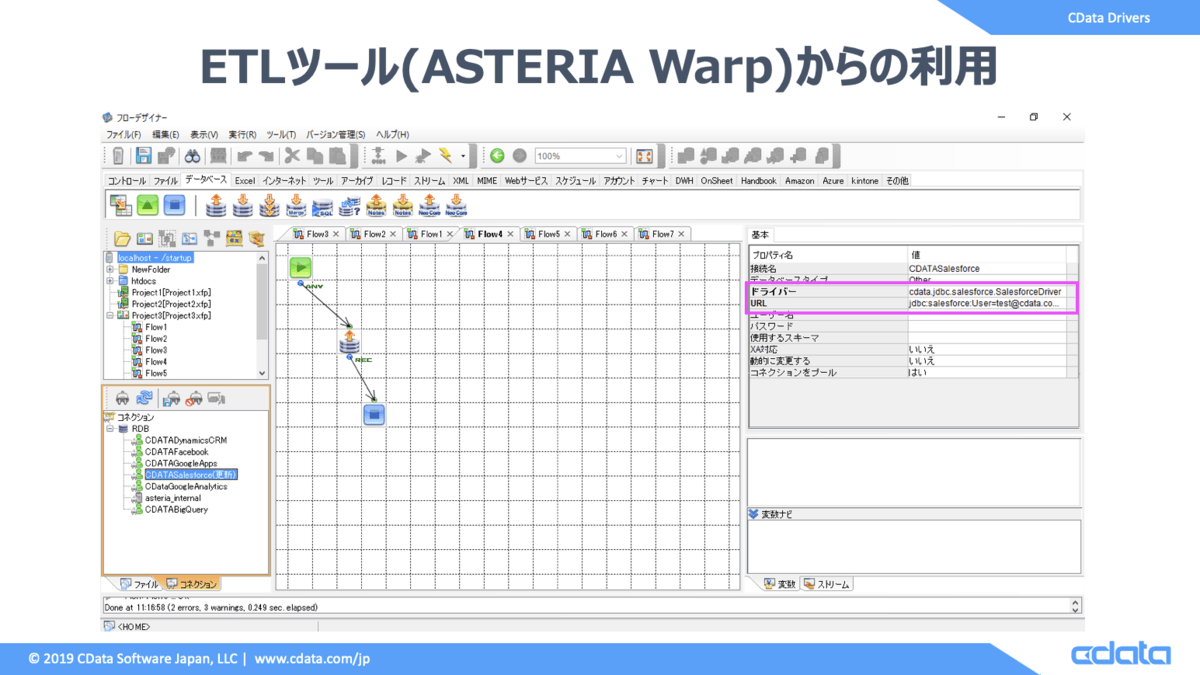
Task: Click the green Start node on flow canvas
Action: [301, 268]
